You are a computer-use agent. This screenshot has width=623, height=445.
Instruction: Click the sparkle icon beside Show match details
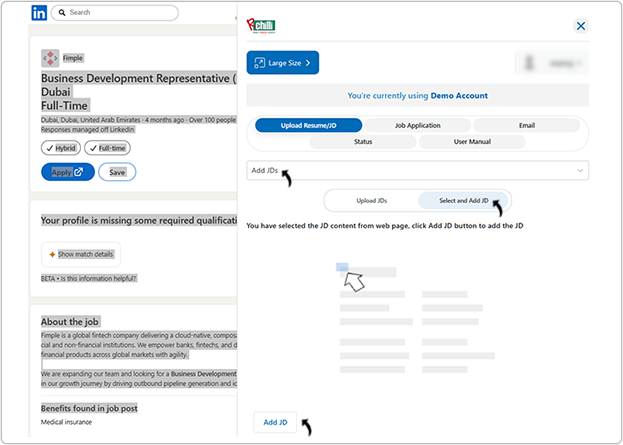click(x=52, y=255)
